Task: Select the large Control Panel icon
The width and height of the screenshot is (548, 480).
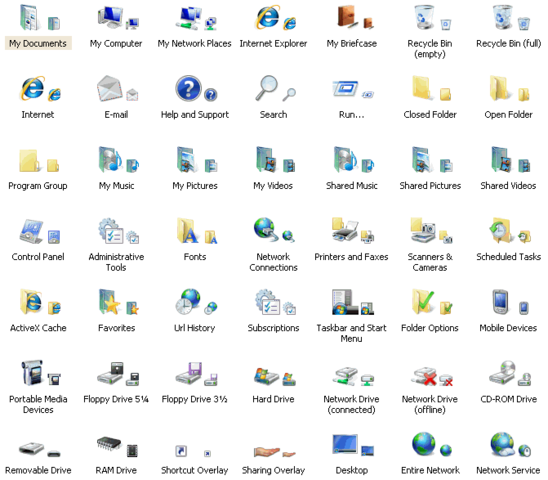Action: (31, 231)
